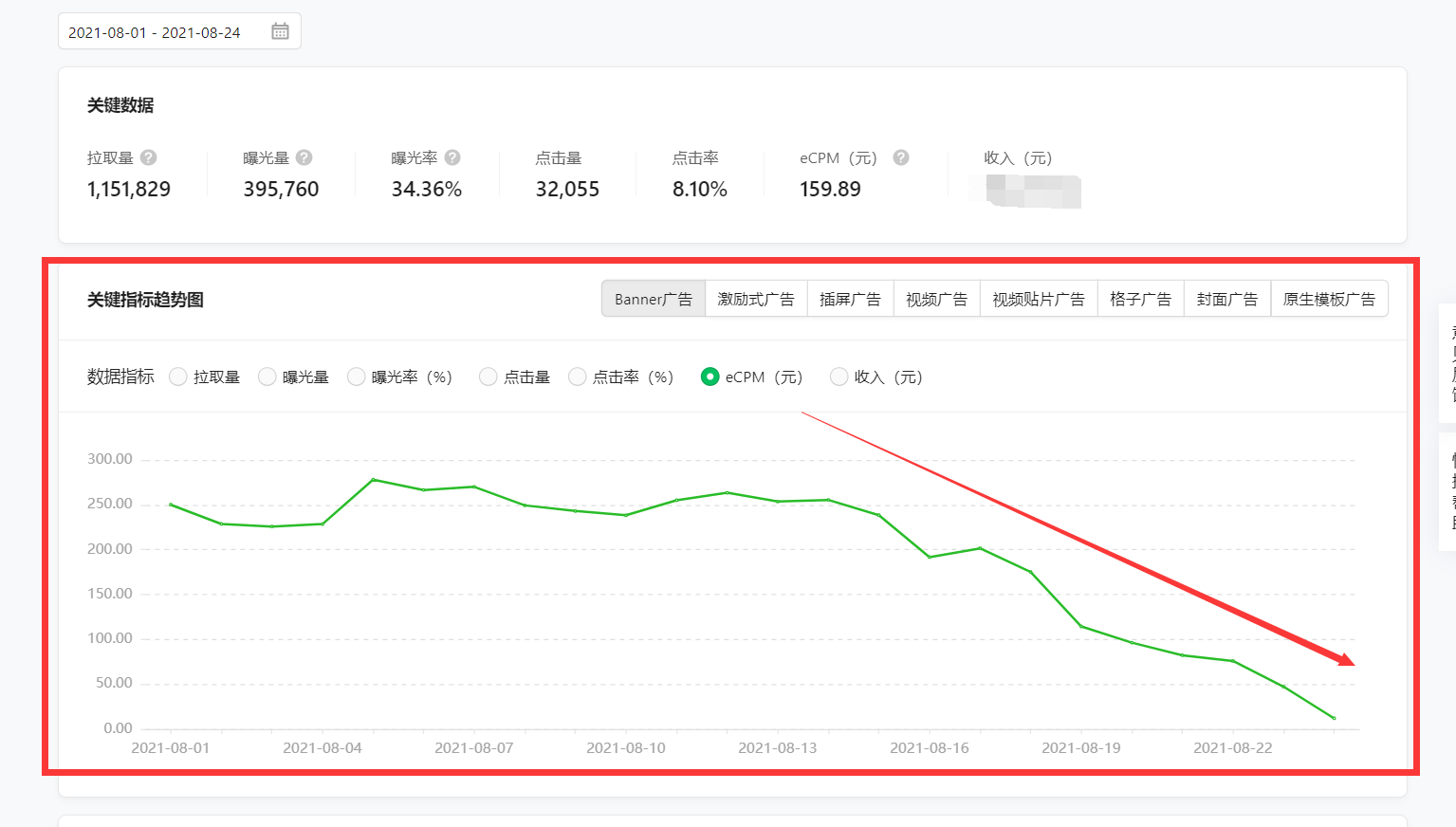Click x-axis label 2021-08-13
1456x827 pixels.
click(x=778, y=747)
